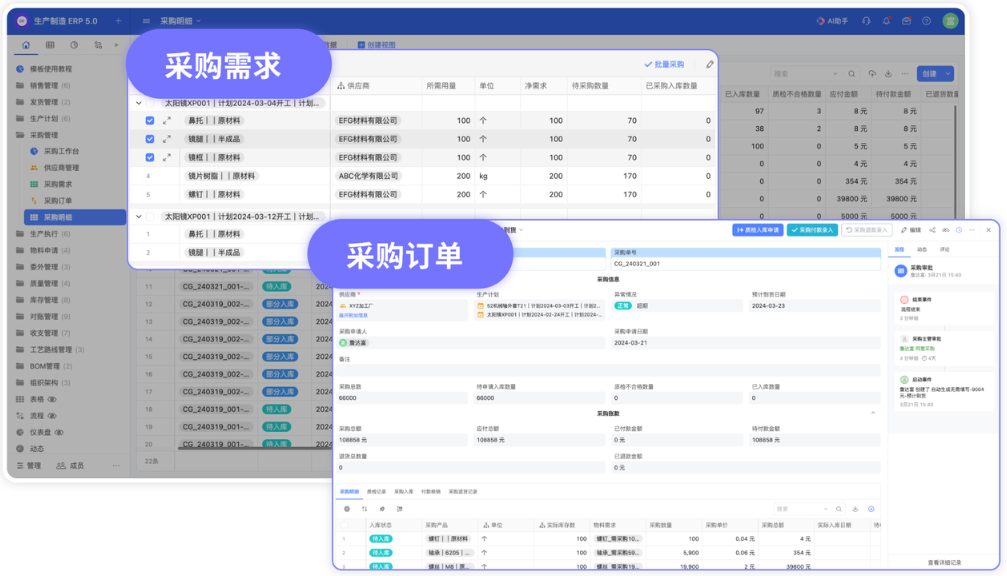Open the headset support icon in top bar
The height and width of the screenshot is (576, 1007).
click(866, 21)
